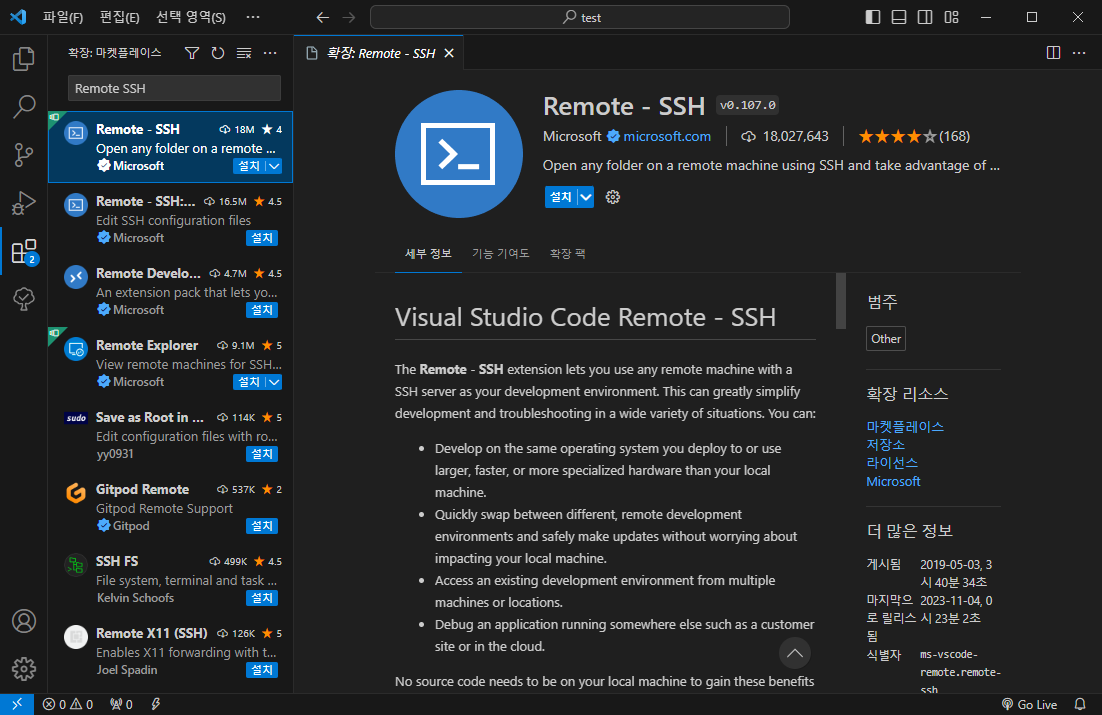1102x715 pixels.
Task: Expand install dropdown for Remote Explorer
Action: tap(274, 382)
